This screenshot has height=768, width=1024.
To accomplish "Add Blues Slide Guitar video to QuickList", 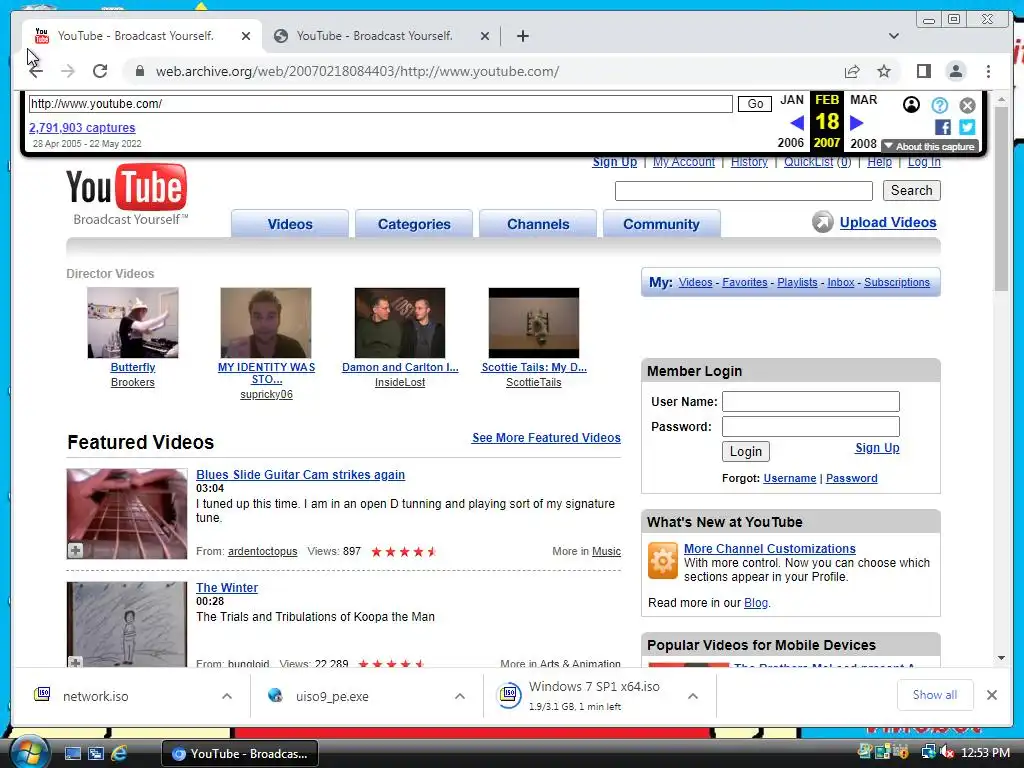I will [x=75, y=551].
